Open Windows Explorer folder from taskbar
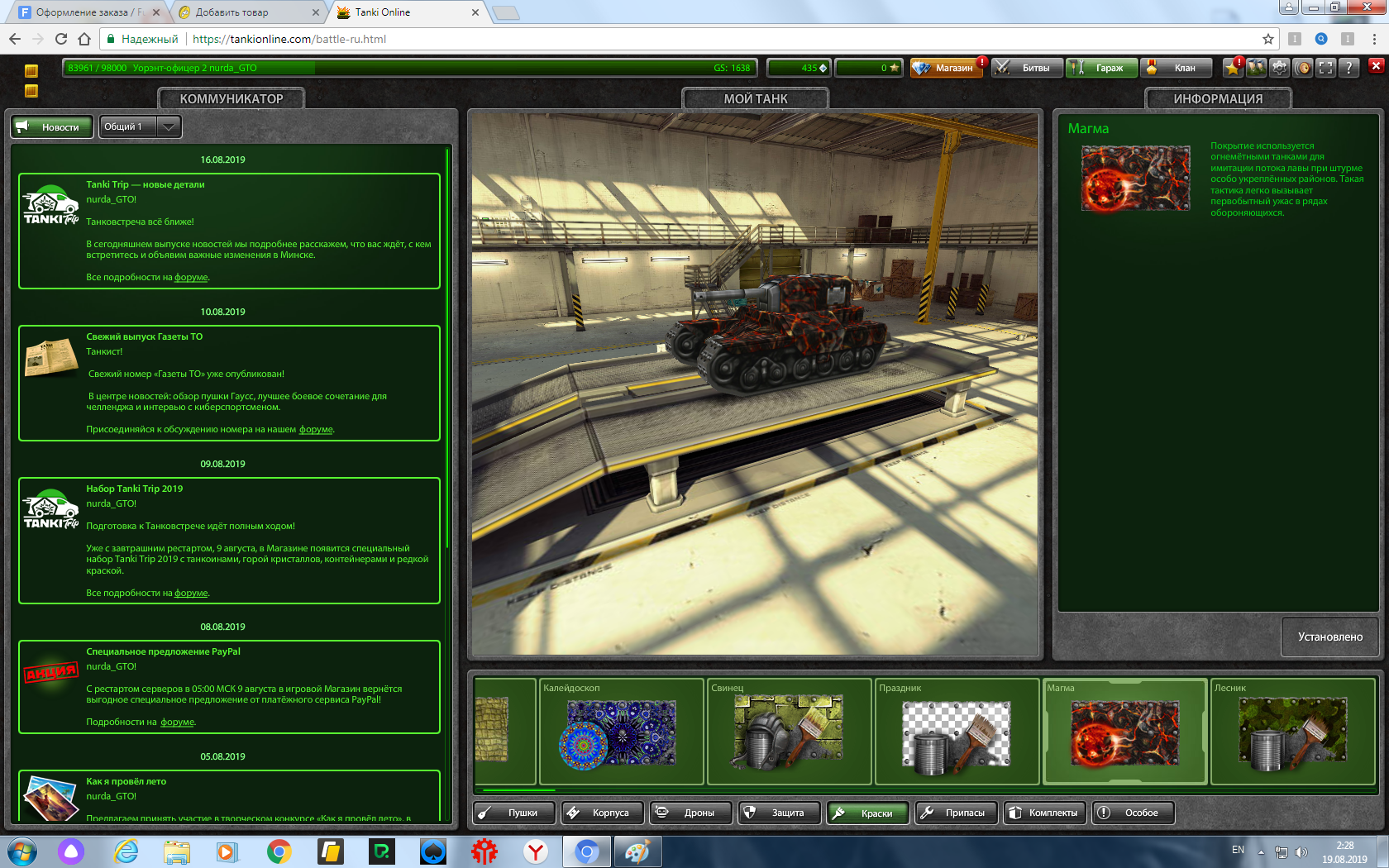 (177, 851)
